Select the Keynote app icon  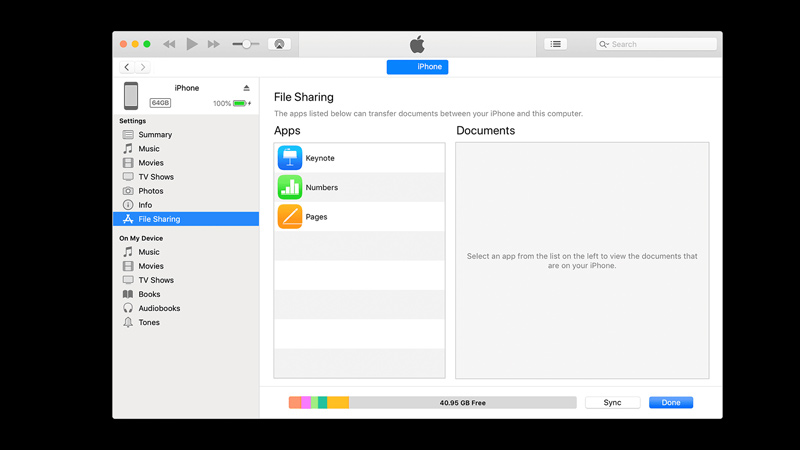(290, 158)
